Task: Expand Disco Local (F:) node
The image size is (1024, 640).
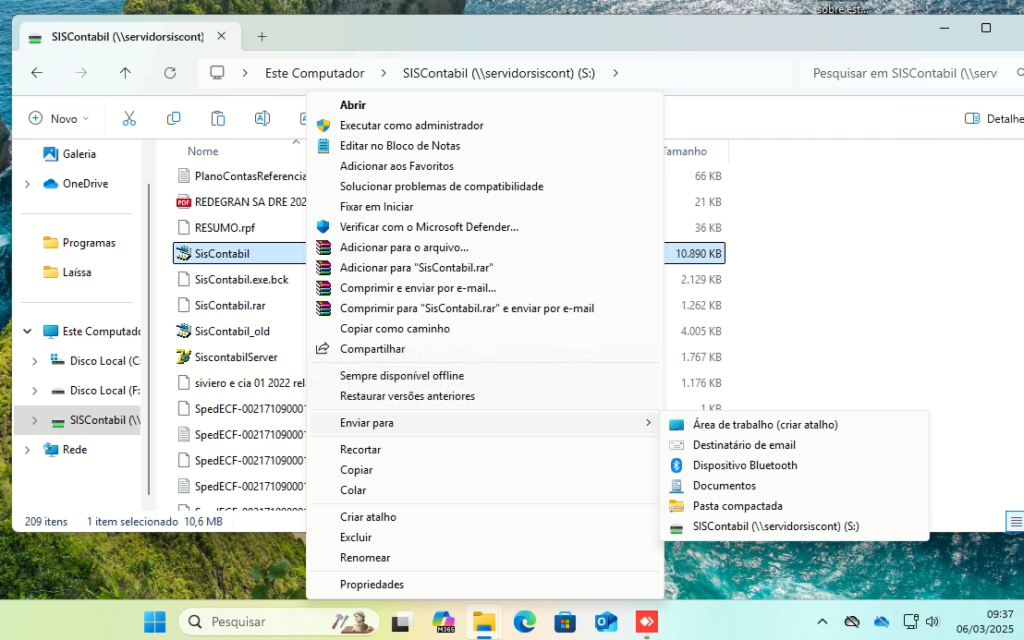Action: click(x=35, y=391)
